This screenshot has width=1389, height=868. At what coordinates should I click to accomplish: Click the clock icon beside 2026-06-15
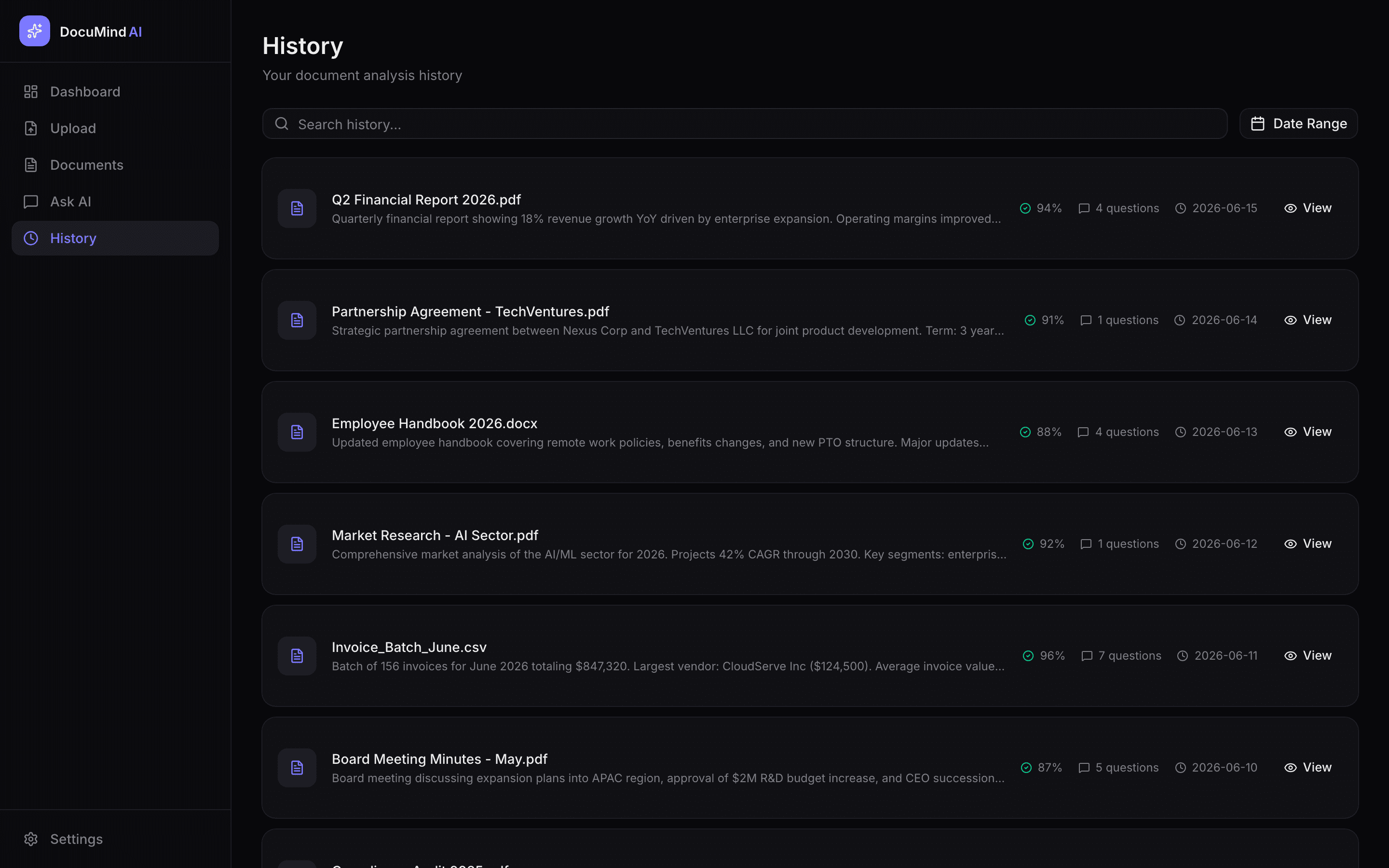click(1180, 208)
